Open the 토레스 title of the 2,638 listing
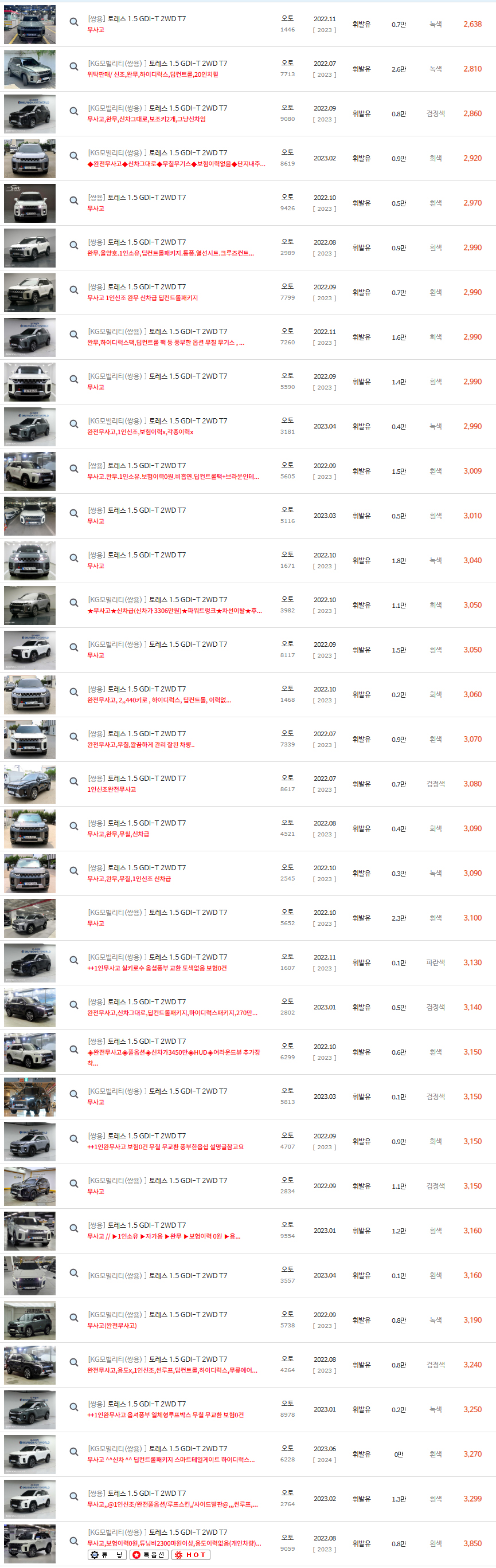This screenshot has height=1568, width=496. [x=136, y=19]
